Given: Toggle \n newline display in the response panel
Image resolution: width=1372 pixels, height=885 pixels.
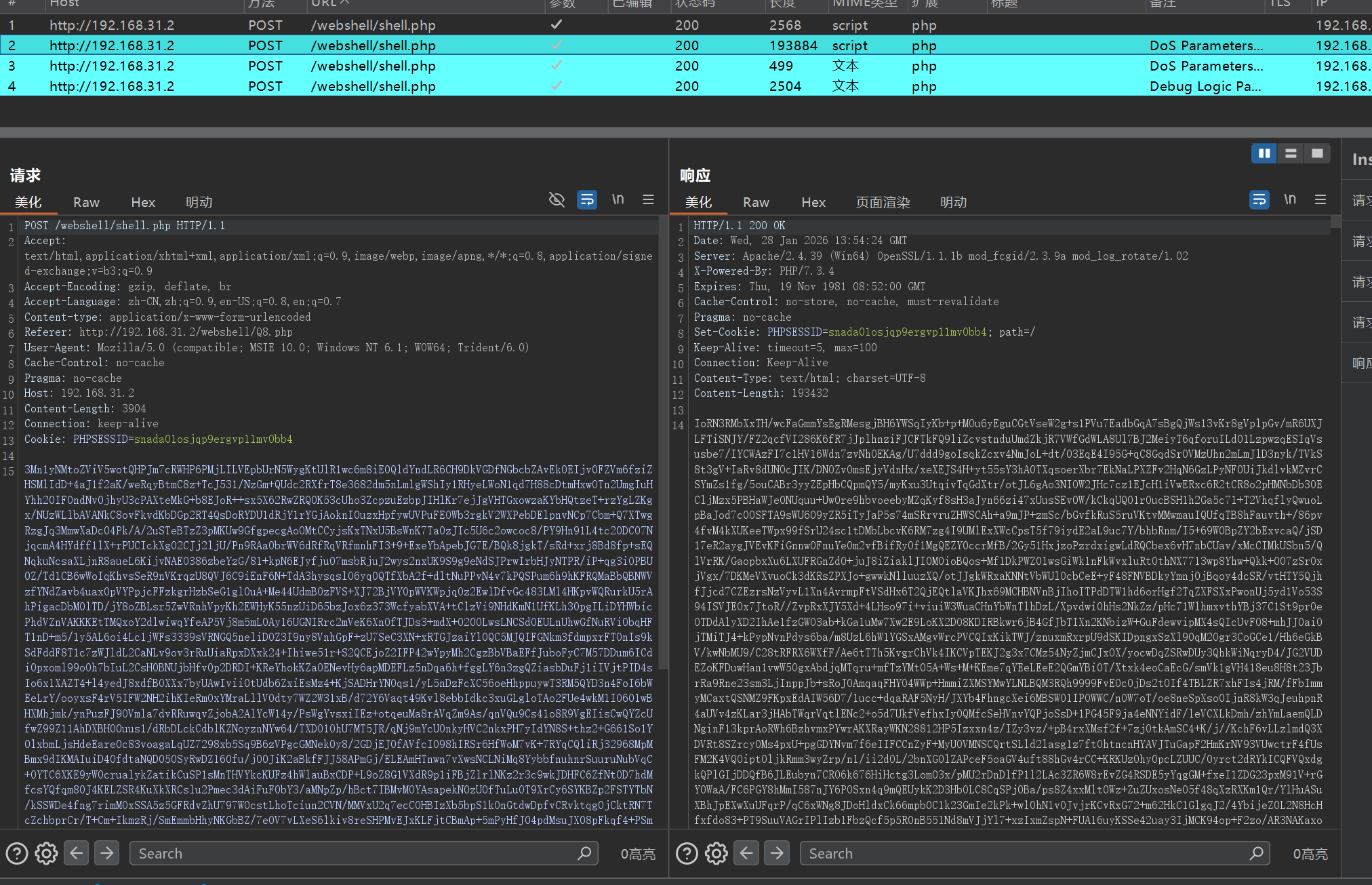Looking at the screenshot, I should (x=1289, y=199).
